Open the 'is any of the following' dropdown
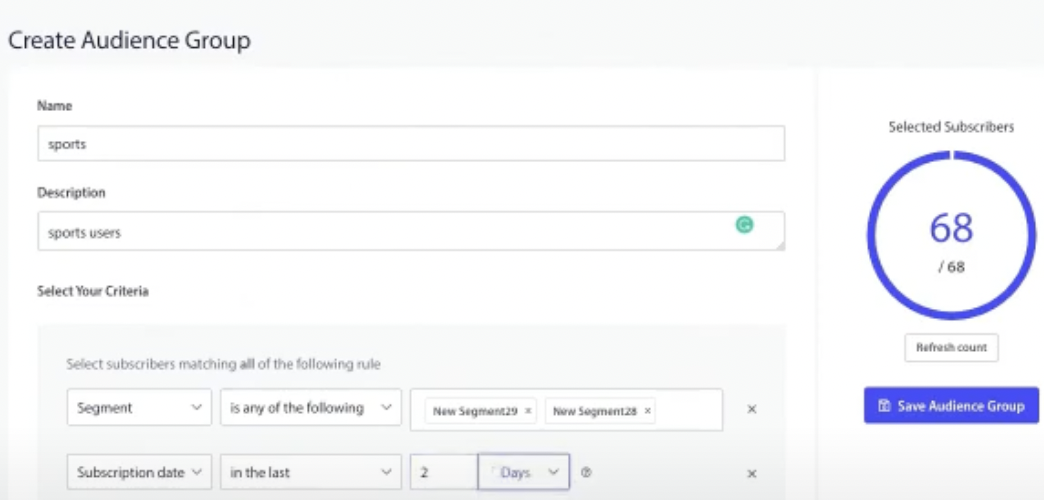 [311, 407]
